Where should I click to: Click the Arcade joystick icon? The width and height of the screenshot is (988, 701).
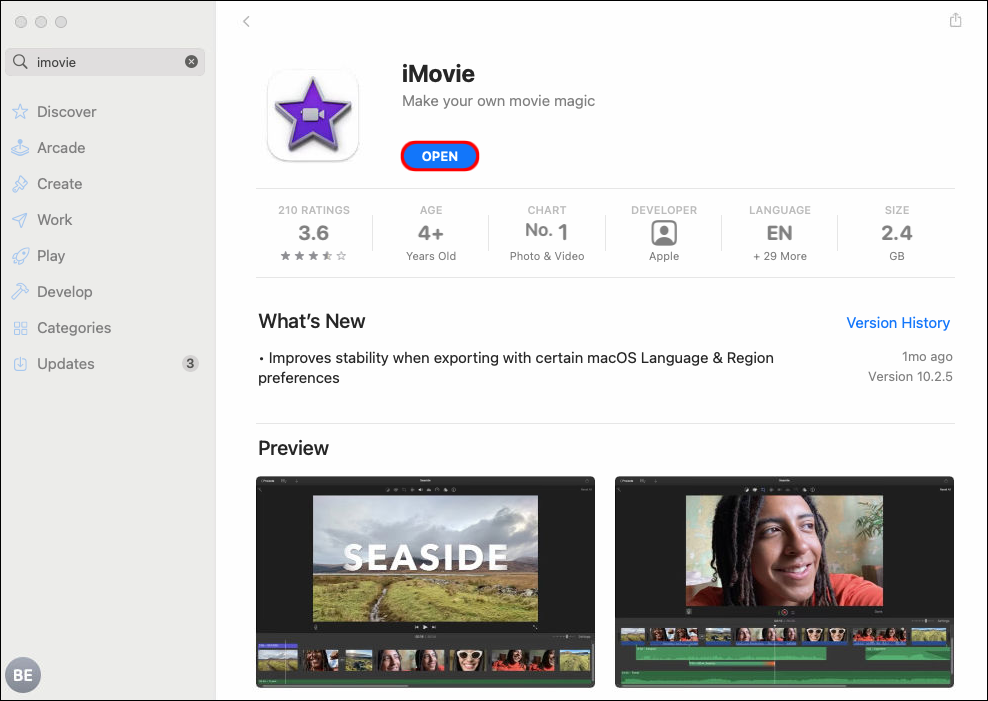20,147
